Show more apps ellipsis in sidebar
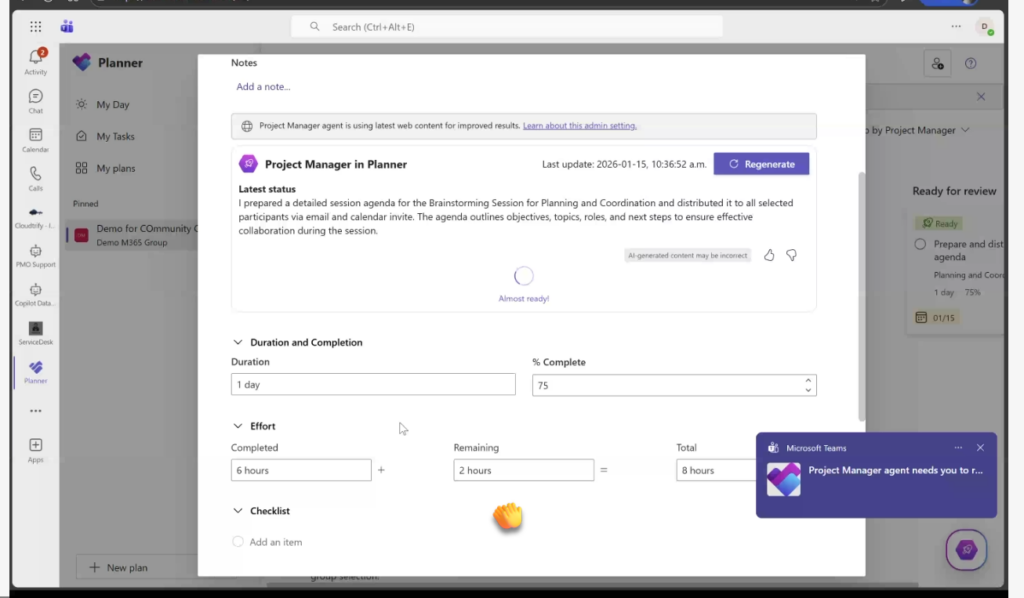Viewport: 1024px width, 598px height. (35, 411)
